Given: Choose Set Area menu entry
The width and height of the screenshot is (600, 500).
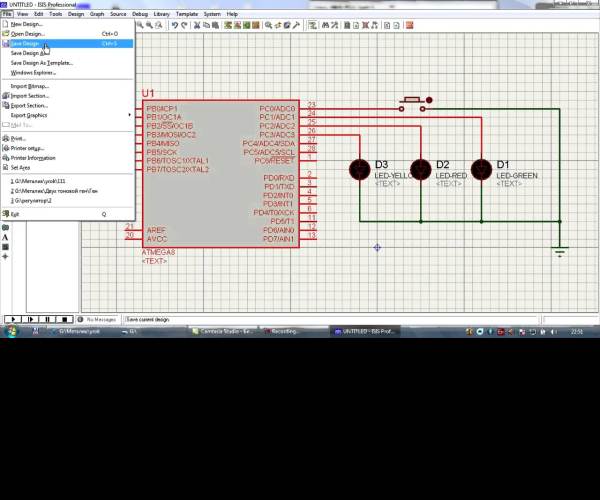Looking at the screenshot, I should 67,167.
